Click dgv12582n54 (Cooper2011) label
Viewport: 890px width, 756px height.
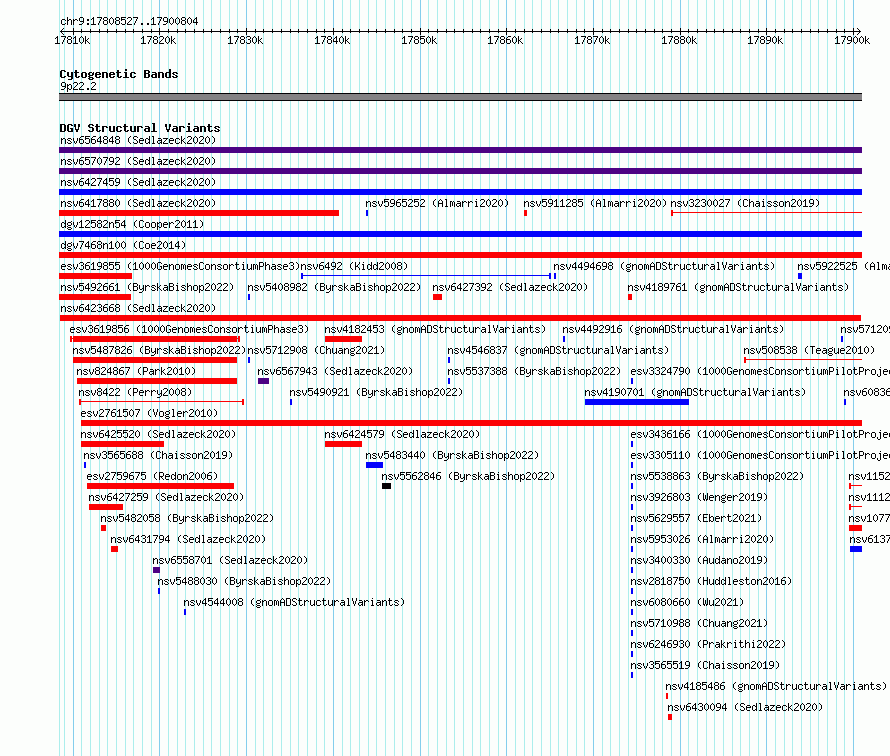[132, 224]
